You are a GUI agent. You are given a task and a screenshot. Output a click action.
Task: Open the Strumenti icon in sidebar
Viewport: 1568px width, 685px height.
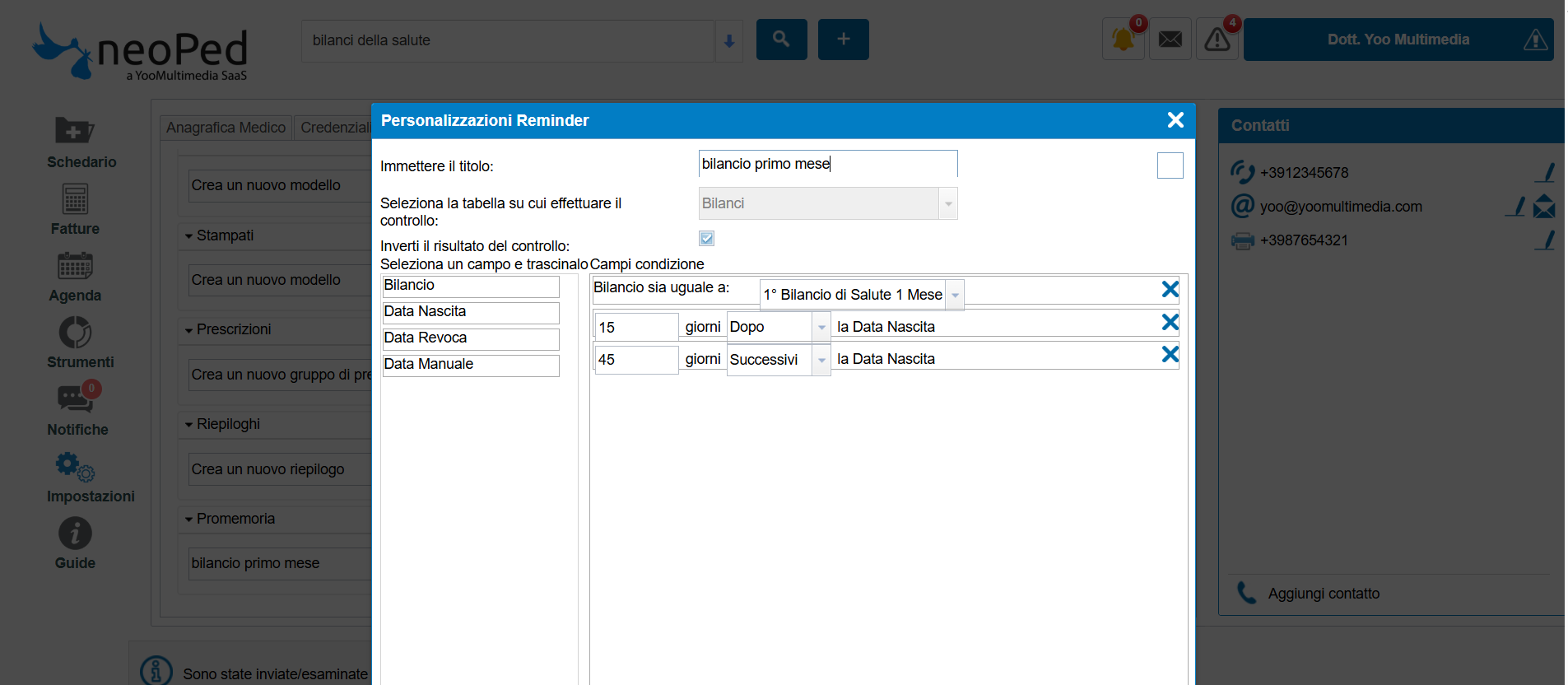tap(75, 333)
